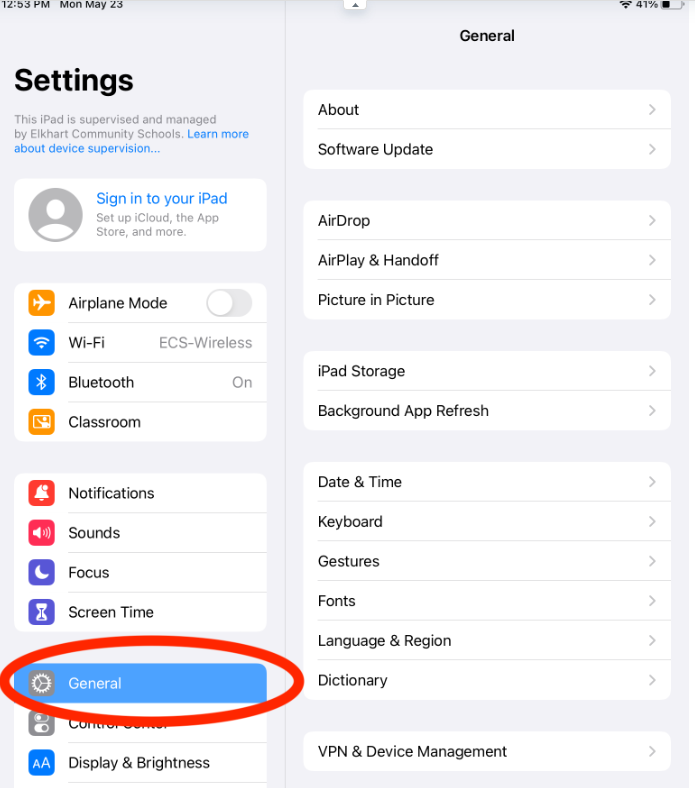Tap Sign in to your iPad
The width and height of the screenshot is (695, 788).
click(162, 199)
